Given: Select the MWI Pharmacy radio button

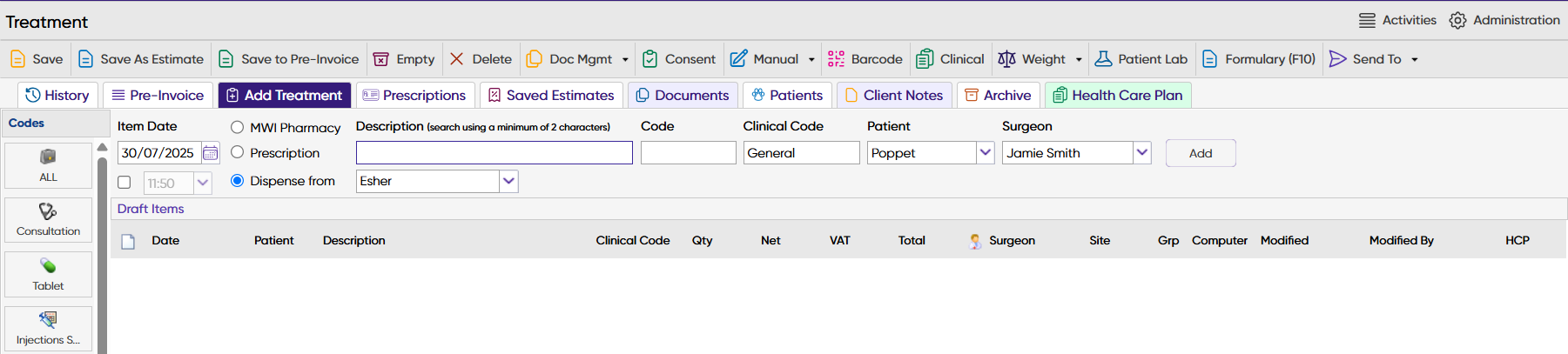Looking at the screenshot, I should coord(237,127).
